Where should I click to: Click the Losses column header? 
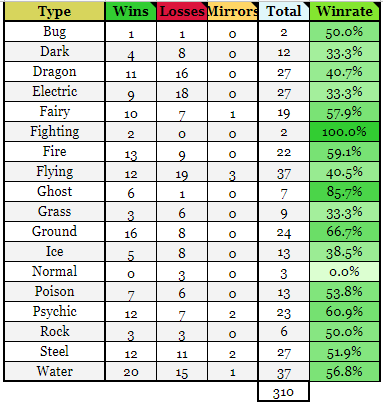(182, 12)
